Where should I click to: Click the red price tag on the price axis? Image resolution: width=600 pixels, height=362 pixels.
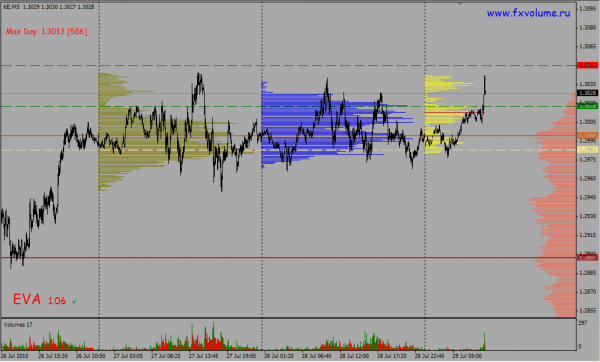coord(587,65)
